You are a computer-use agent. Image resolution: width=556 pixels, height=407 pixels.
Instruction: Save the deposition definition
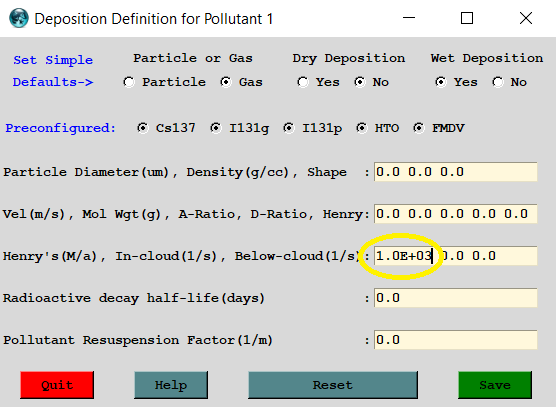click(x=495, y=385)
